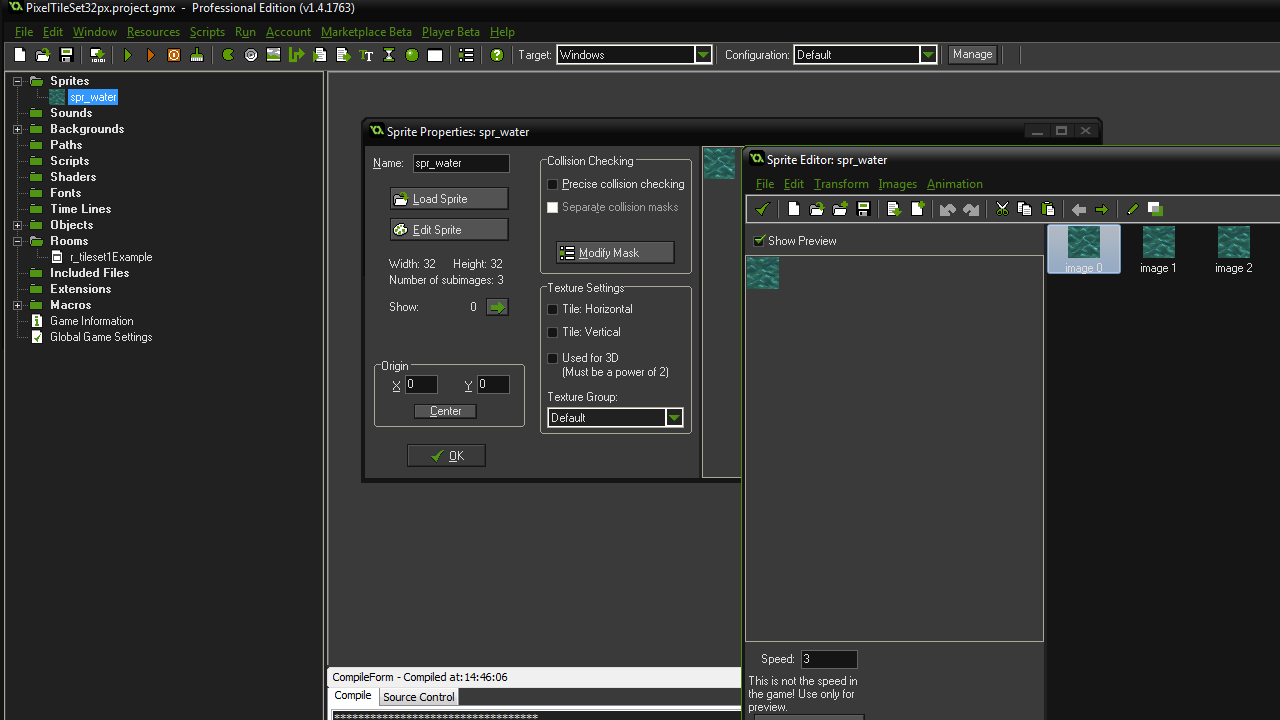Create a new timeline using the hourglass icon
The image size is (1280, 720).
click(x=388, y=55)
